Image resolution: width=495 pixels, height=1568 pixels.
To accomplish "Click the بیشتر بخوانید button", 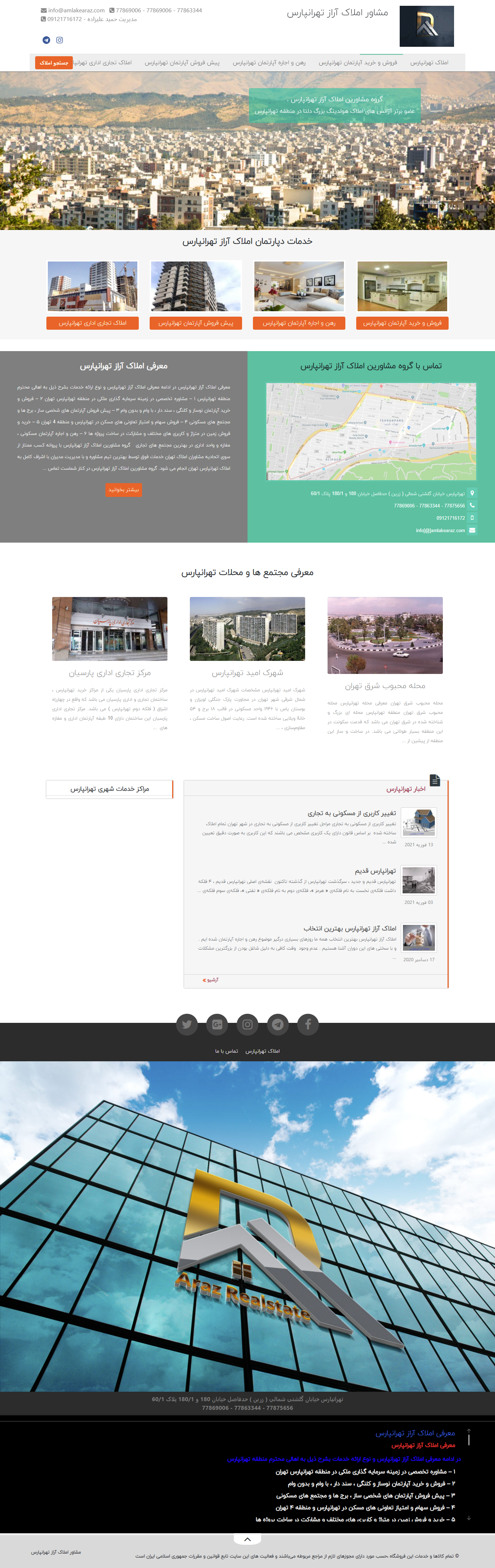I will click(x=124, y=489).
